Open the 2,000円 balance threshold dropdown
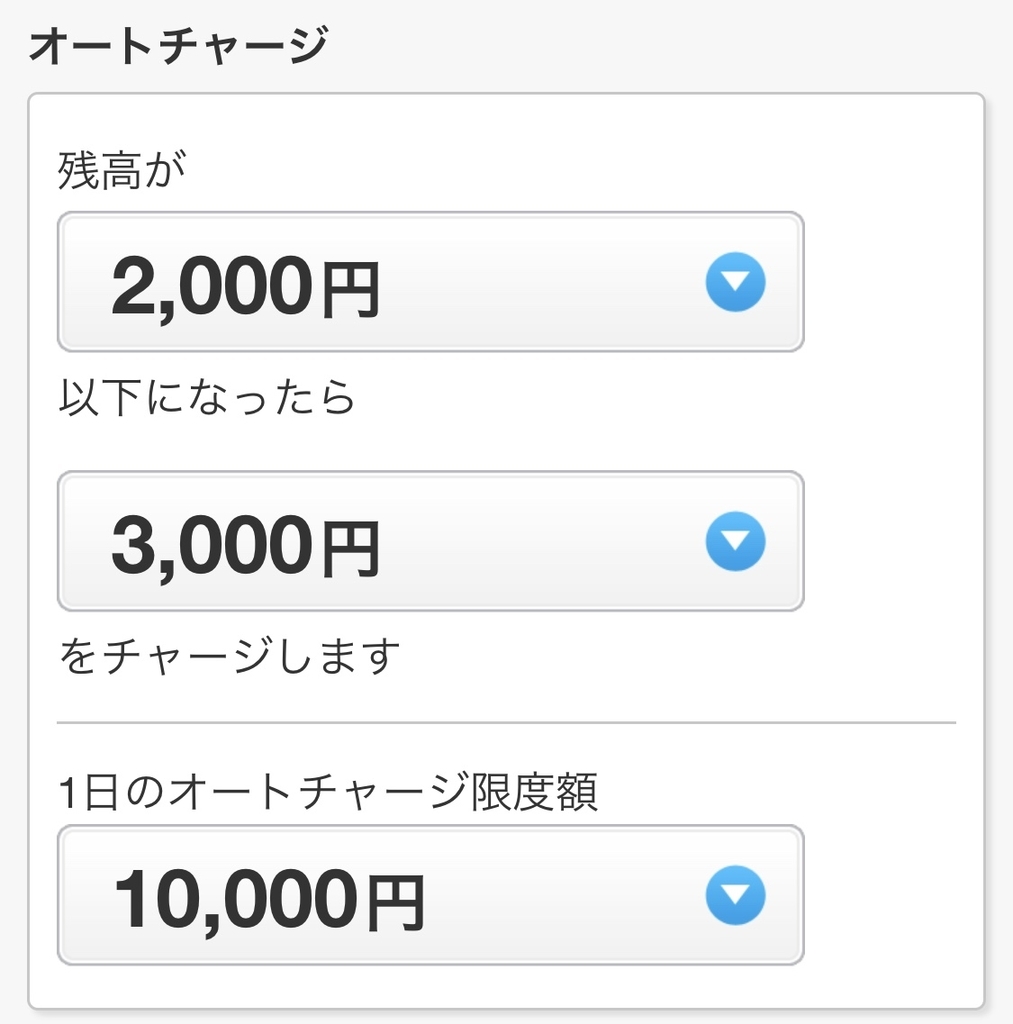The image size is (1013, 1024). [430, 281]
